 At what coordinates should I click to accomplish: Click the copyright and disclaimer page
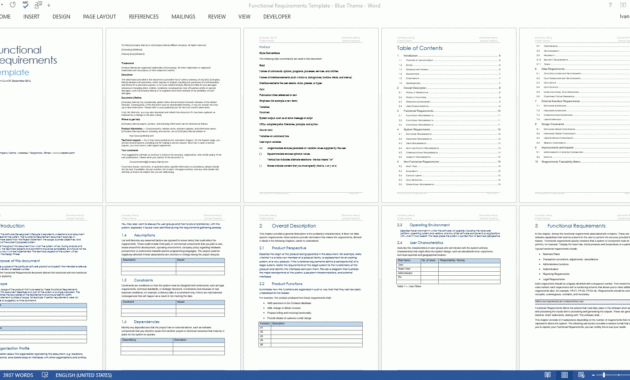(173, 115)
